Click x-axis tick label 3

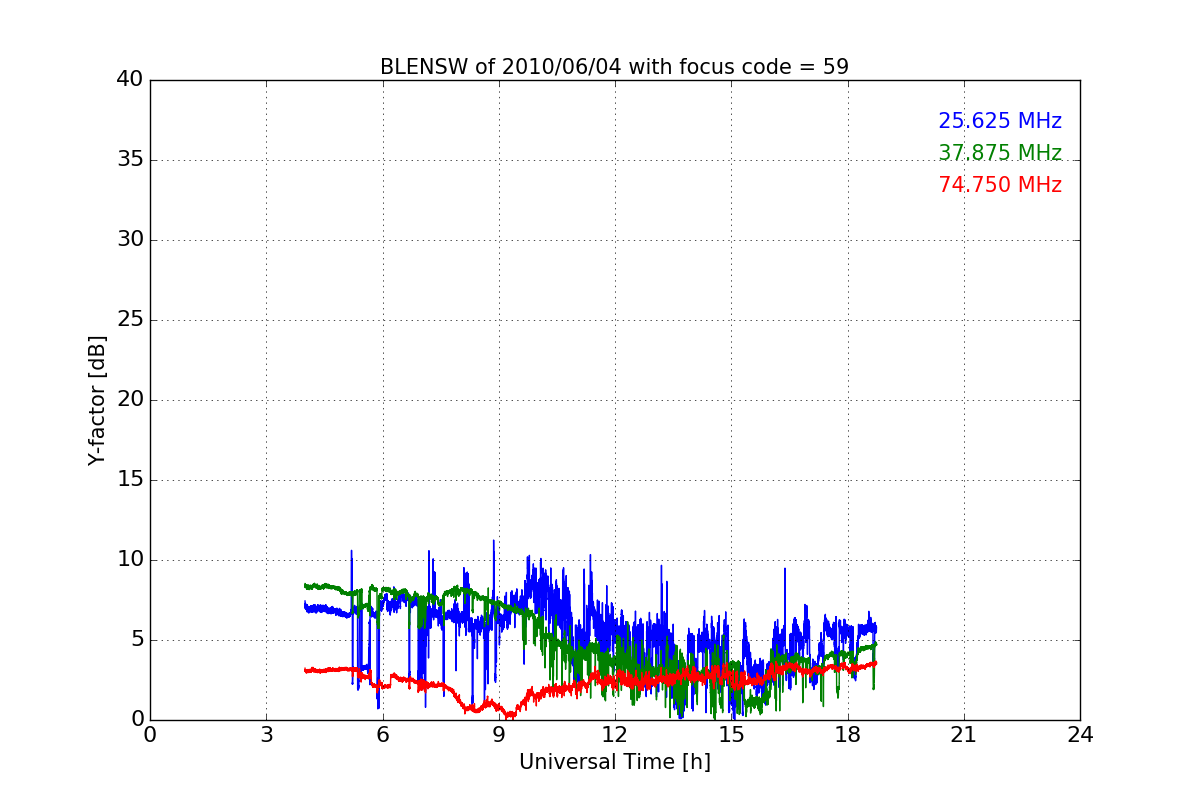(266, 735)
